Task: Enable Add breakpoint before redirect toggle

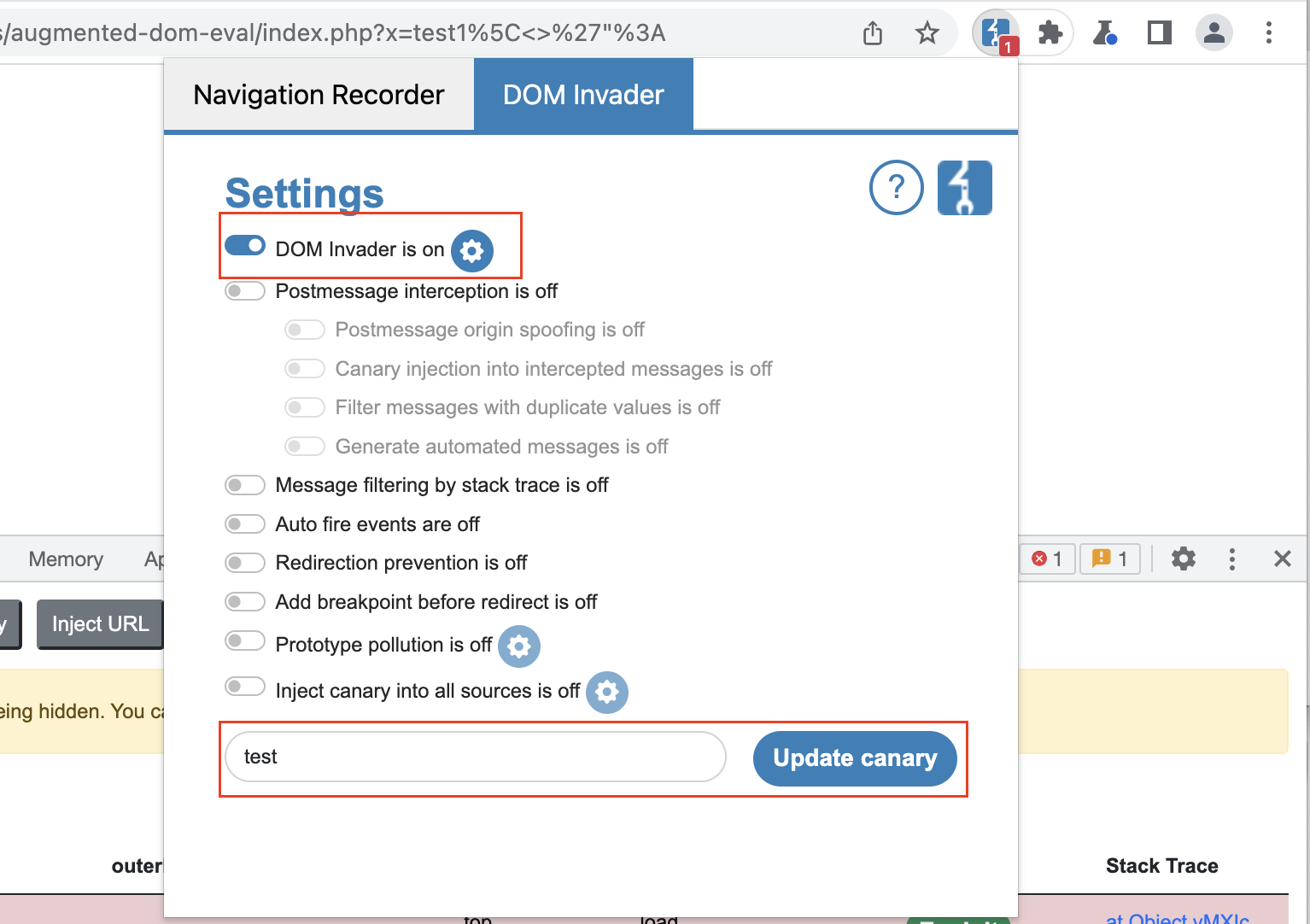Action: coord(245,602)
